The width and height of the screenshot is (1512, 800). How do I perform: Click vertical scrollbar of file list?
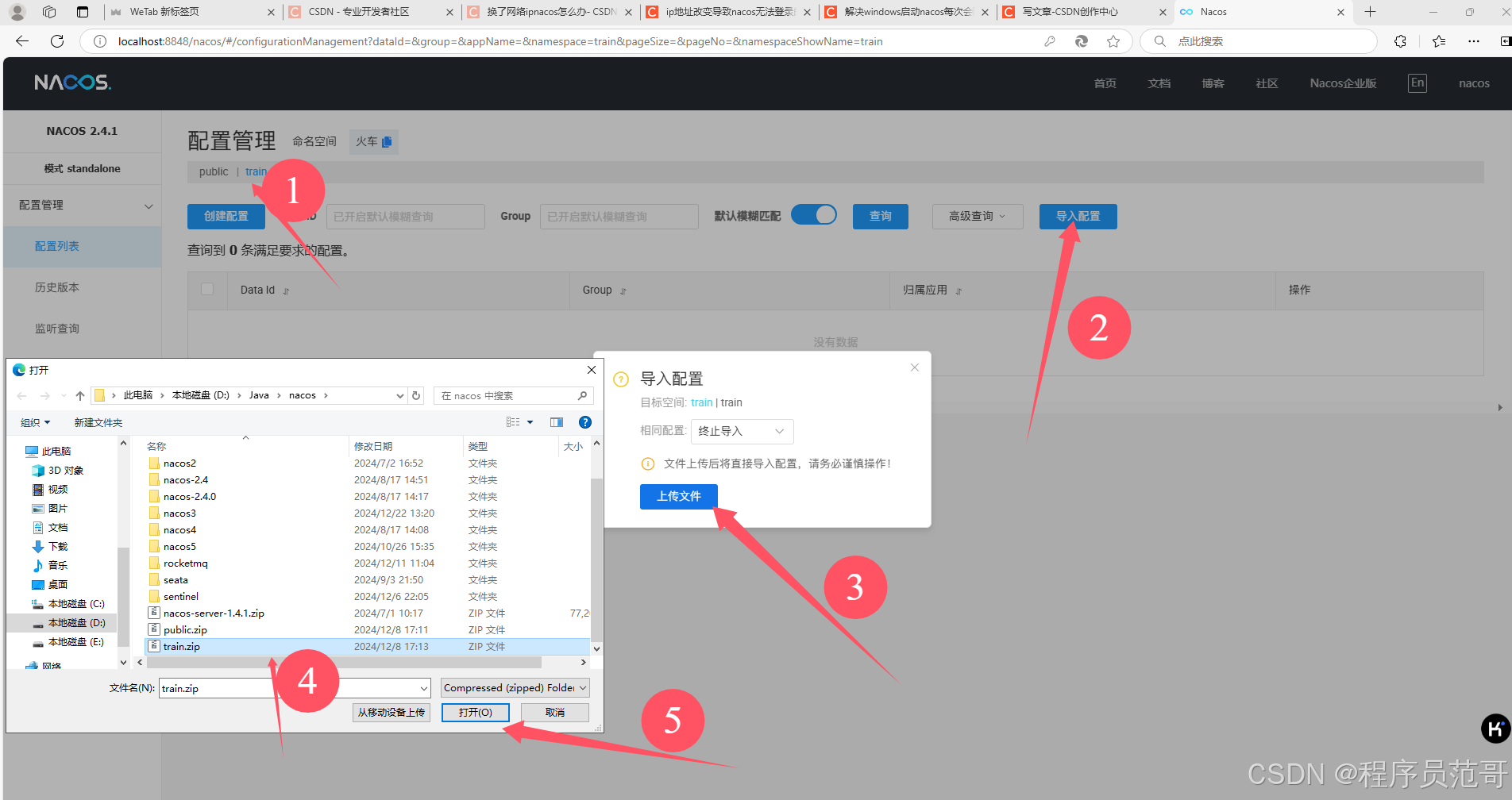596,560
